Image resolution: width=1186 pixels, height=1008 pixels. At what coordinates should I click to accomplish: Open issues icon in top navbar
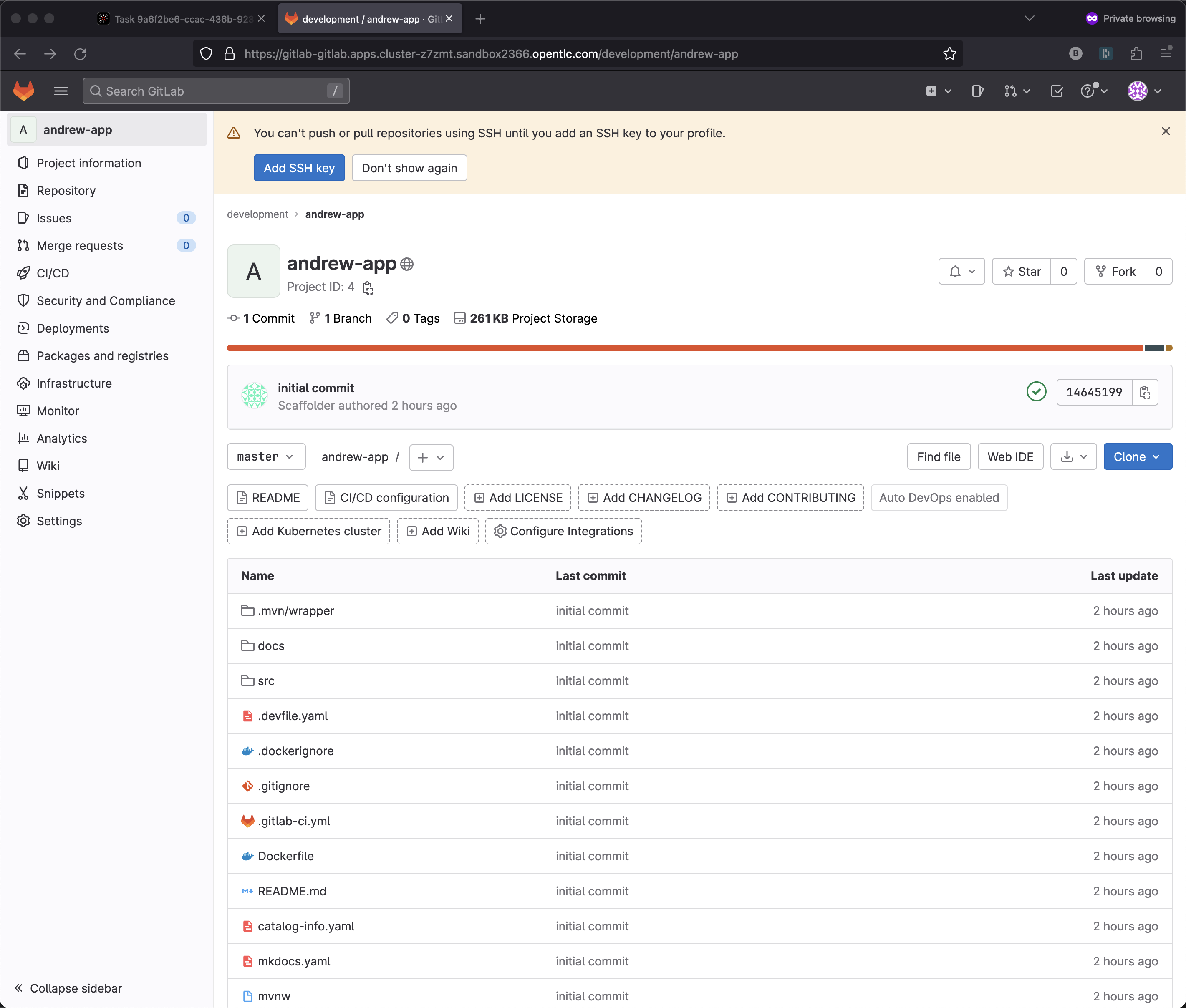point(977,91)
